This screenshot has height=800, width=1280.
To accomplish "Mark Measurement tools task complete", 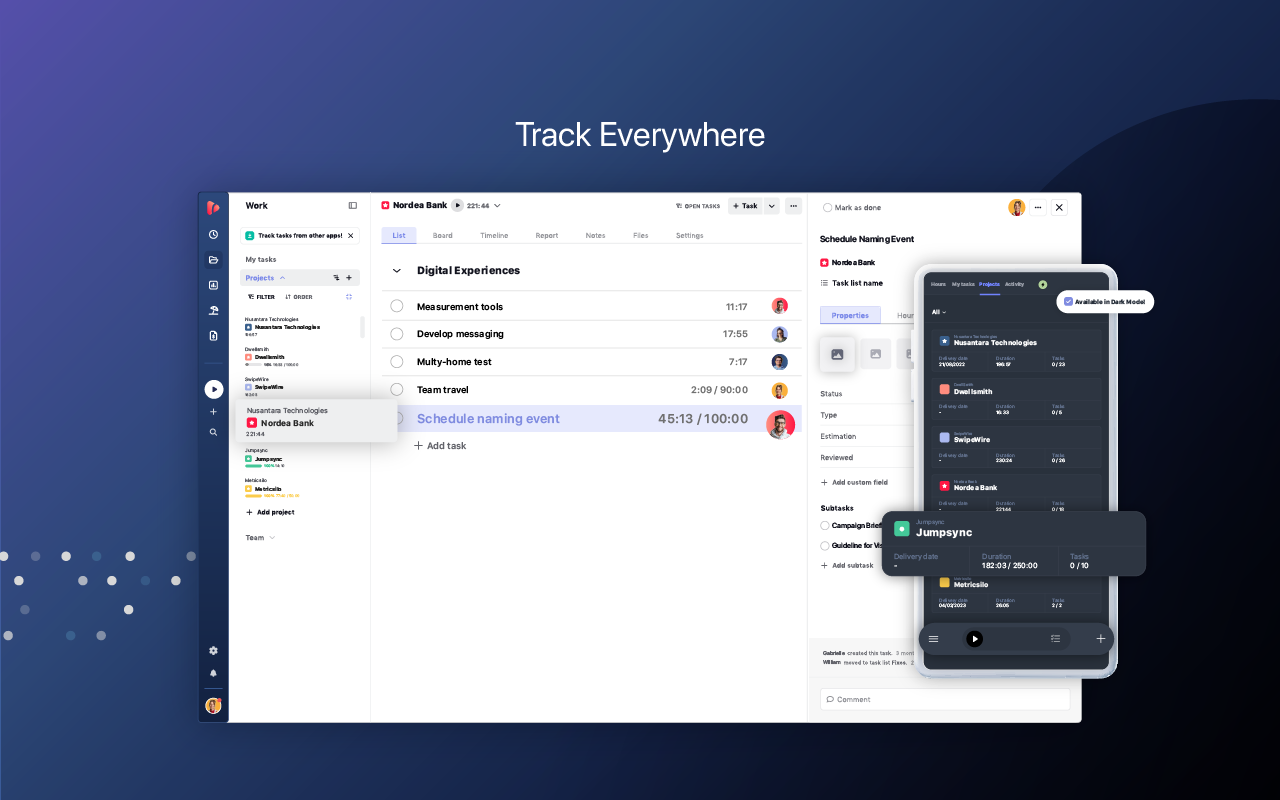I will 397,306.
